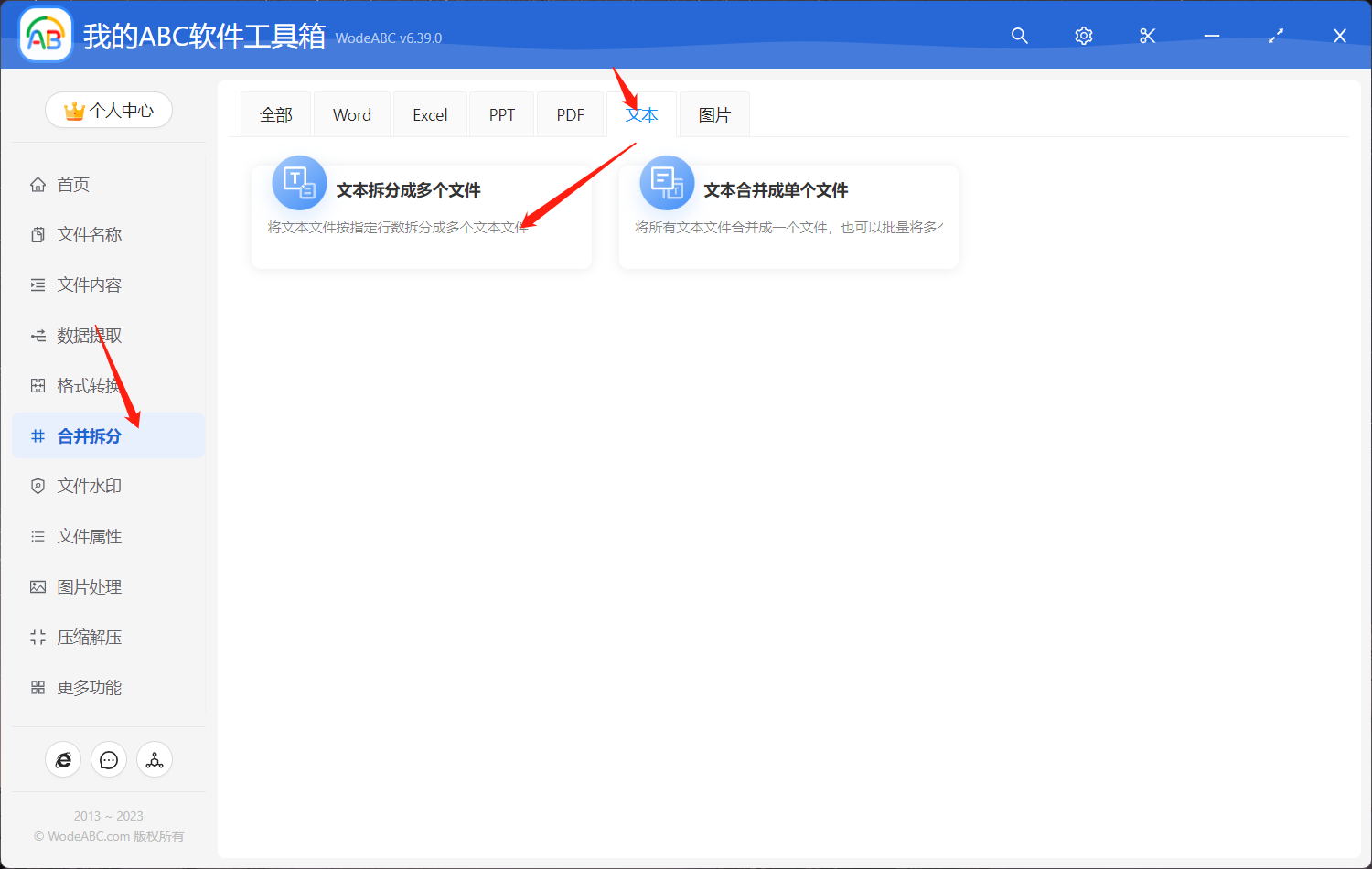1372x869 pixels.
Task: Click the scissors screenshot icon in title bar
Action: click(x=1147, y=36)
